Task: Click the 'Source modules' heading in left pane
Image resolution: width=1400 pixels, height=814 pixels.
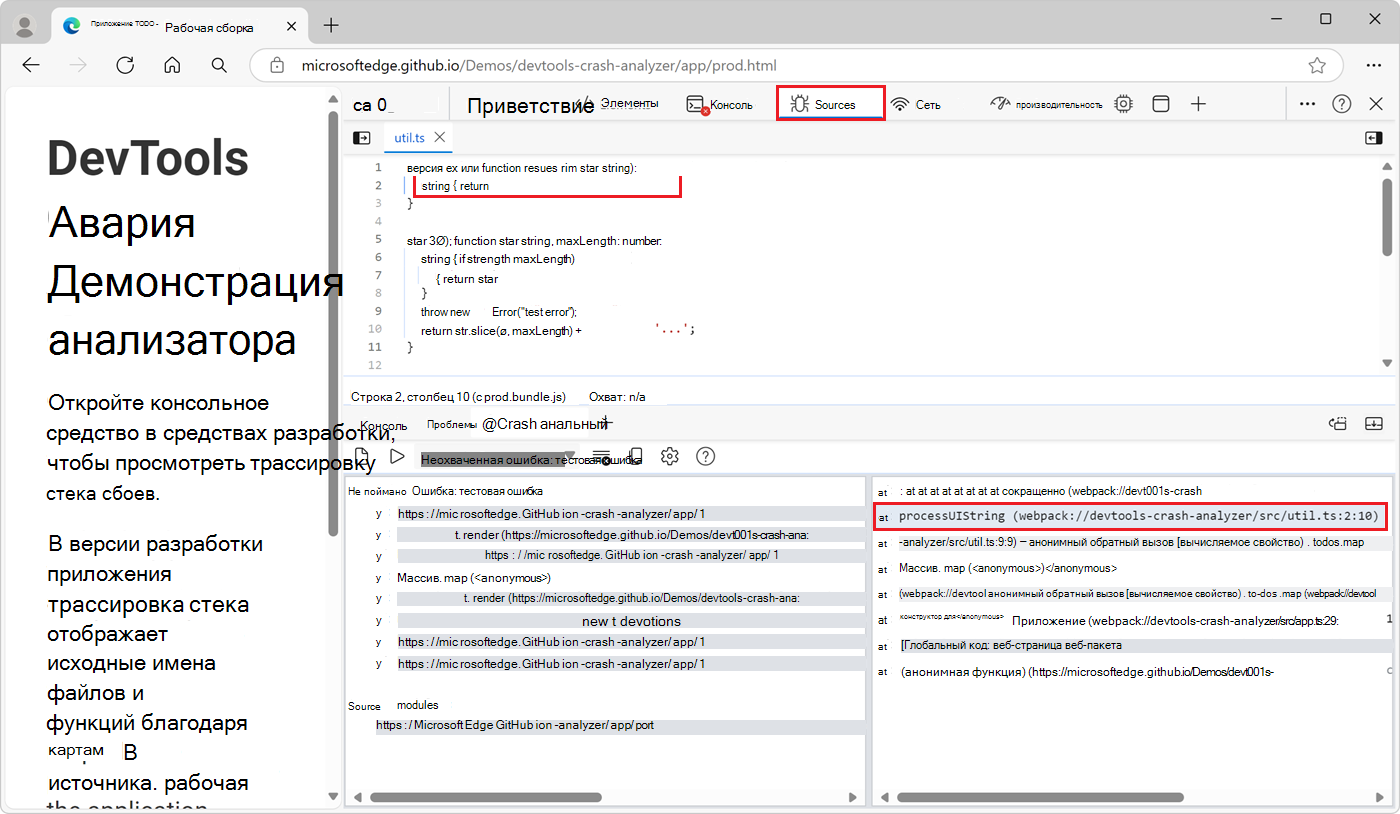Action: pos(393,705)
